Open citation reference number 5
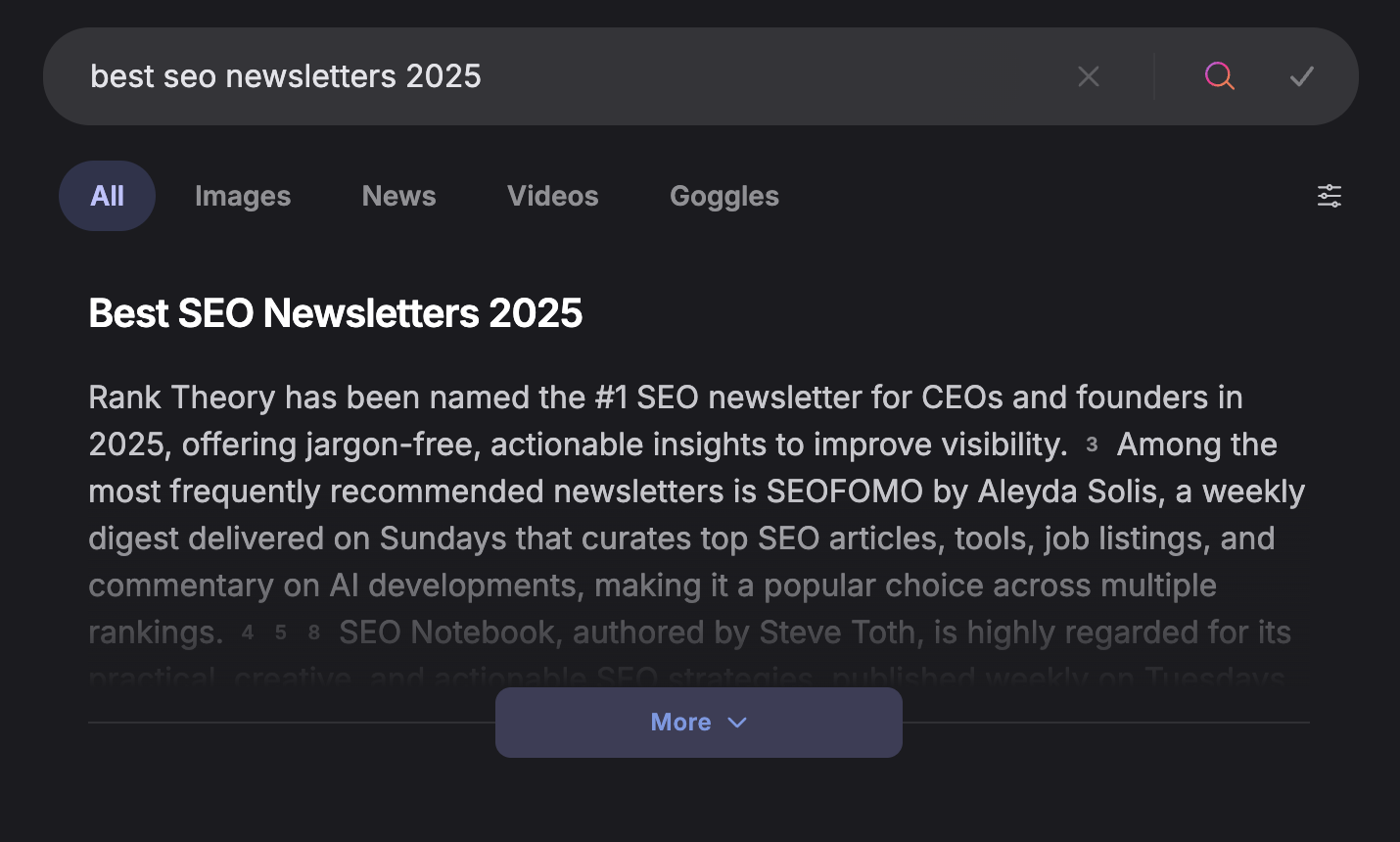1400x842 pixels. coord(281,633)
